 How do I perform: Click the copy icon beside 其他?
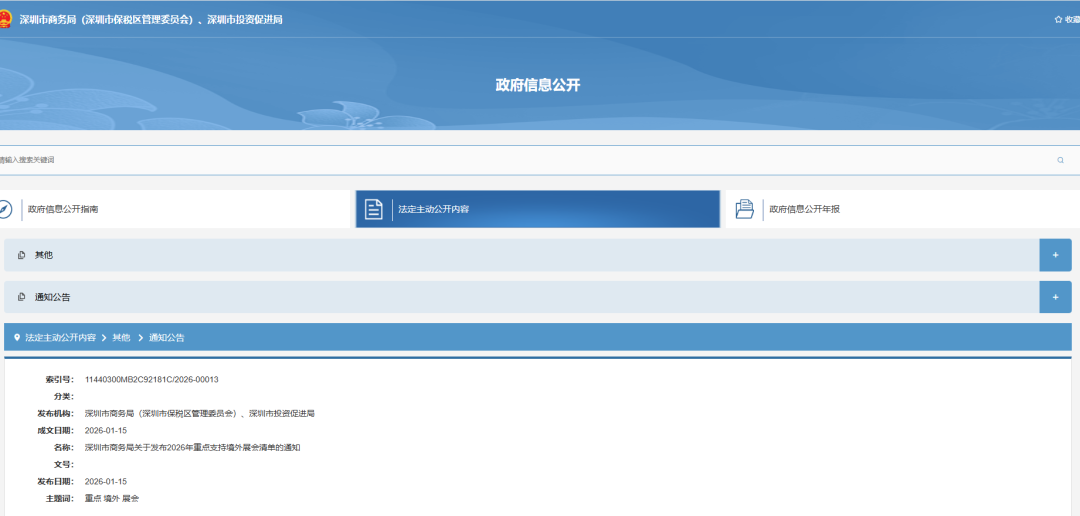(x=21, y=255)
